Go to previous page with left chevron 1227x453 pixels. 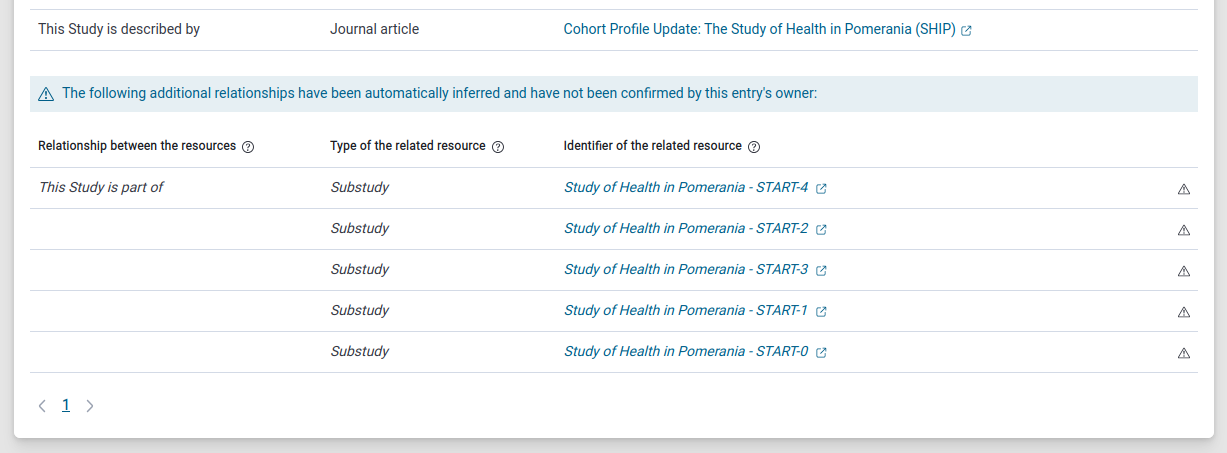tap(42, 406)
